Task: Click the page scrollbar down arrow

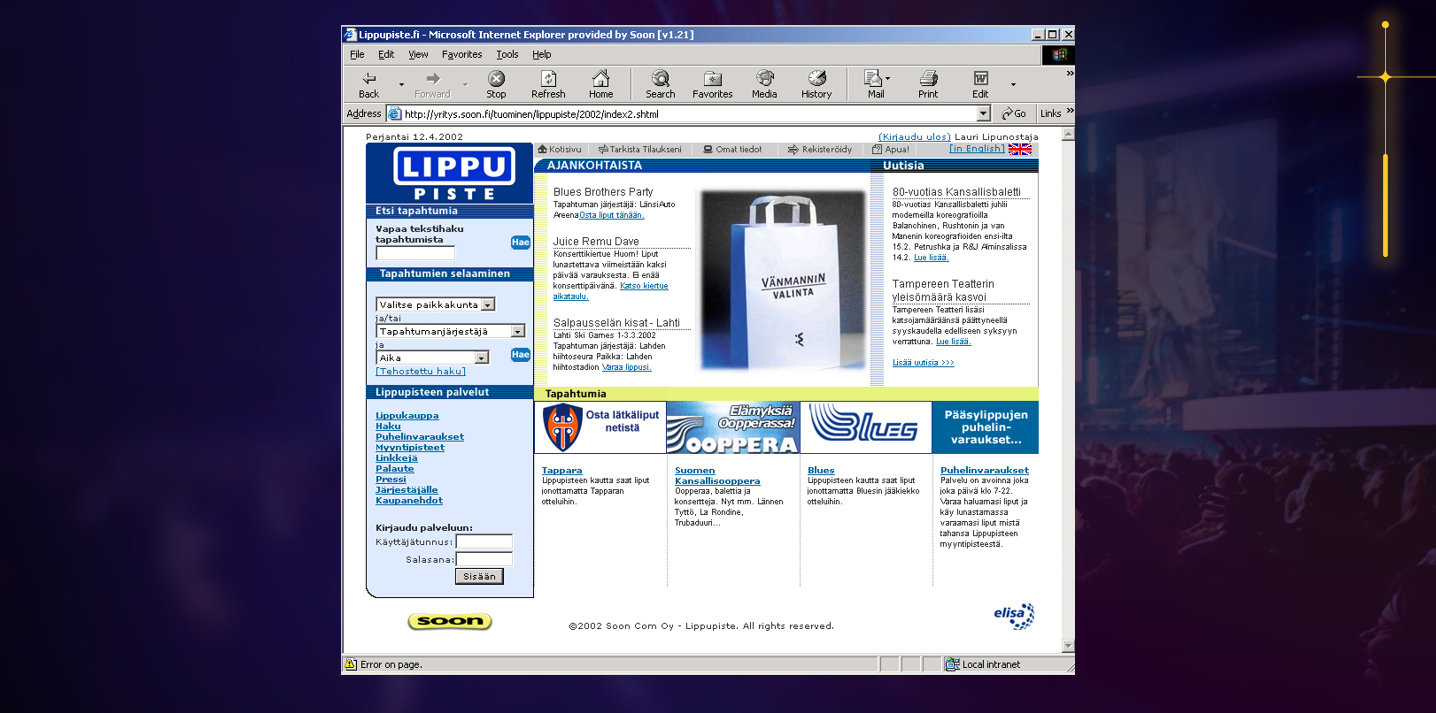Action: pyautogui.click(x=1068, y=646)
